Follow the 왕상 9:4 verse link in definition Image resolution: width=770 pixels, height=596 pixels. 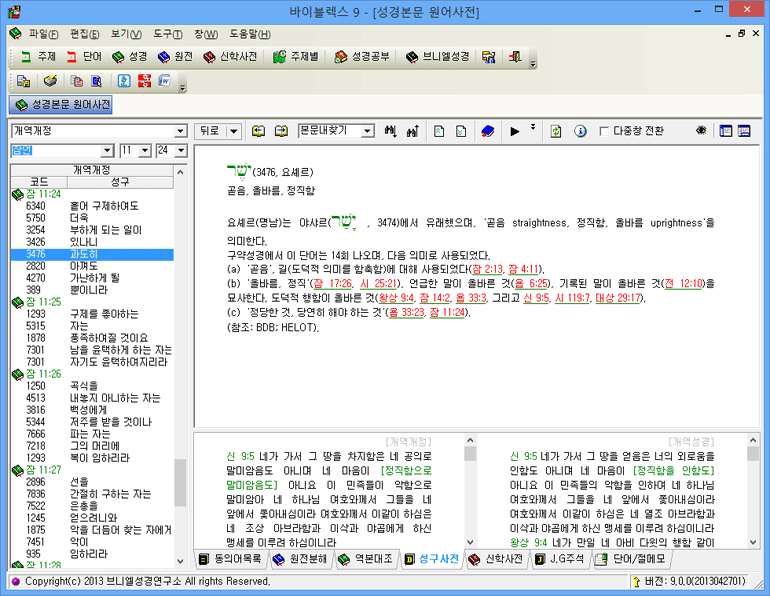click(396, 298)
